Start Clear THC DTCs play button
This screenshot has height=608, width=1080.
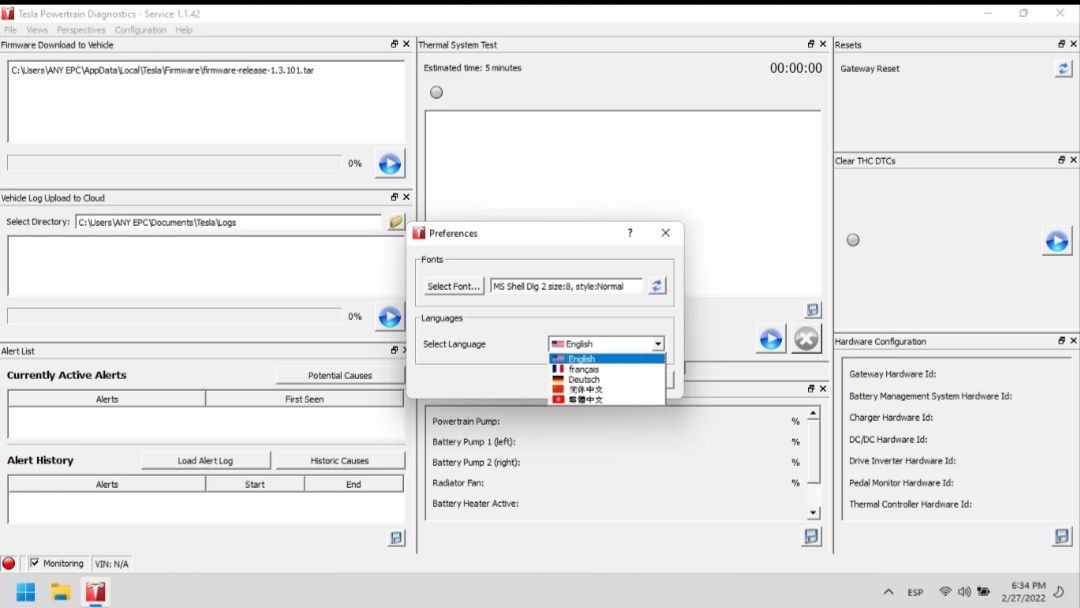1057,241
